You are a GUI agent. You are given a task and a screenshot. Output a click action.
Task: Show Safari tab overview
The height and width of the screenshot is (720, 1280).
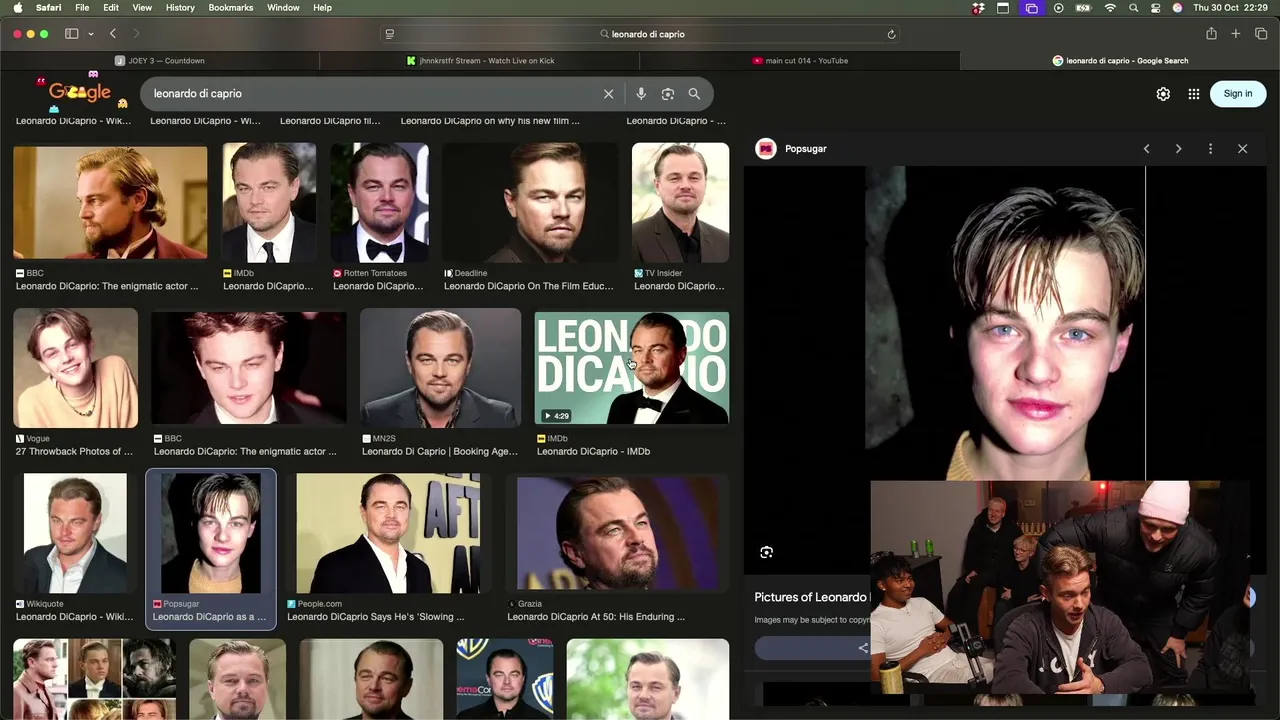click(x=1261, y=34)
